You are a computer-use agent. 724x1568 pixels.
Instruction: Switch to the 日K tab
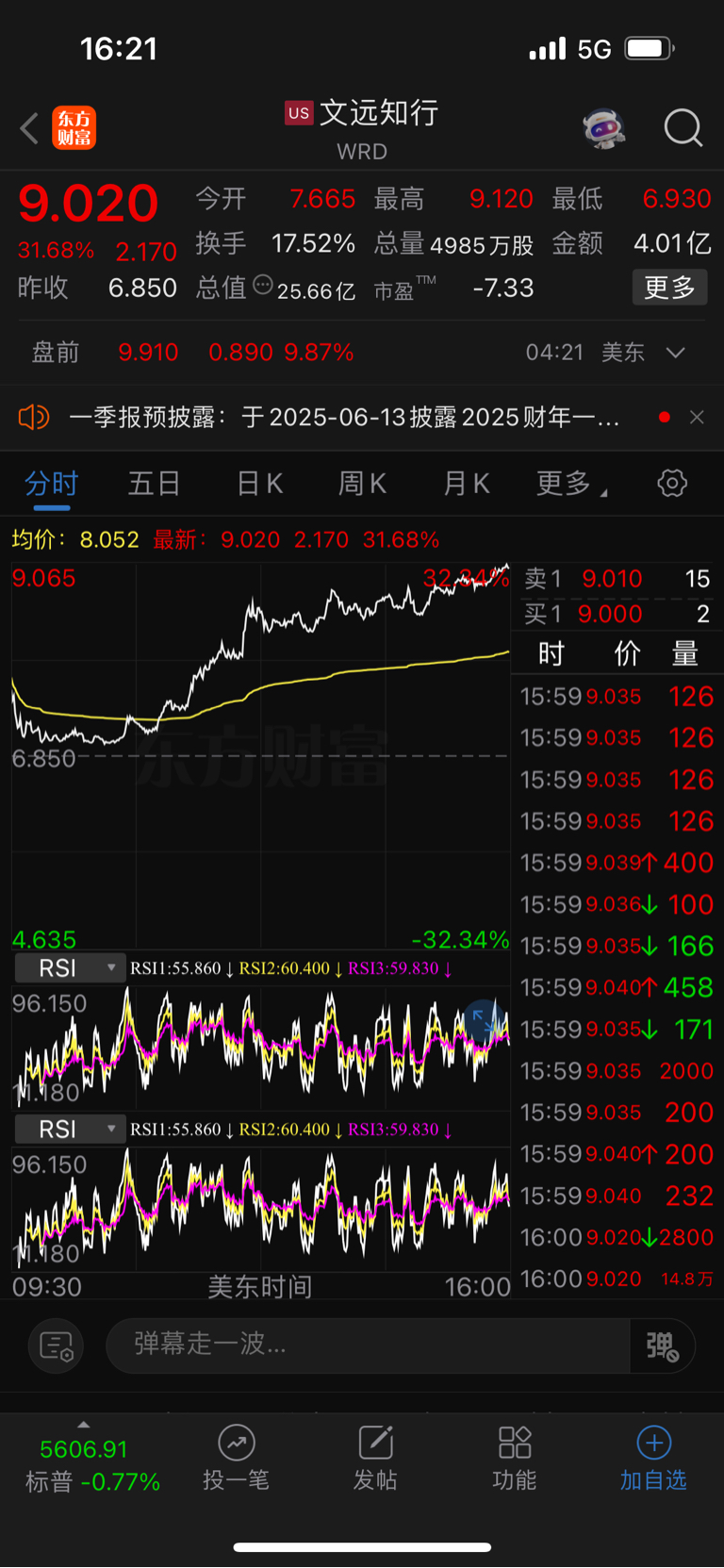259,484
